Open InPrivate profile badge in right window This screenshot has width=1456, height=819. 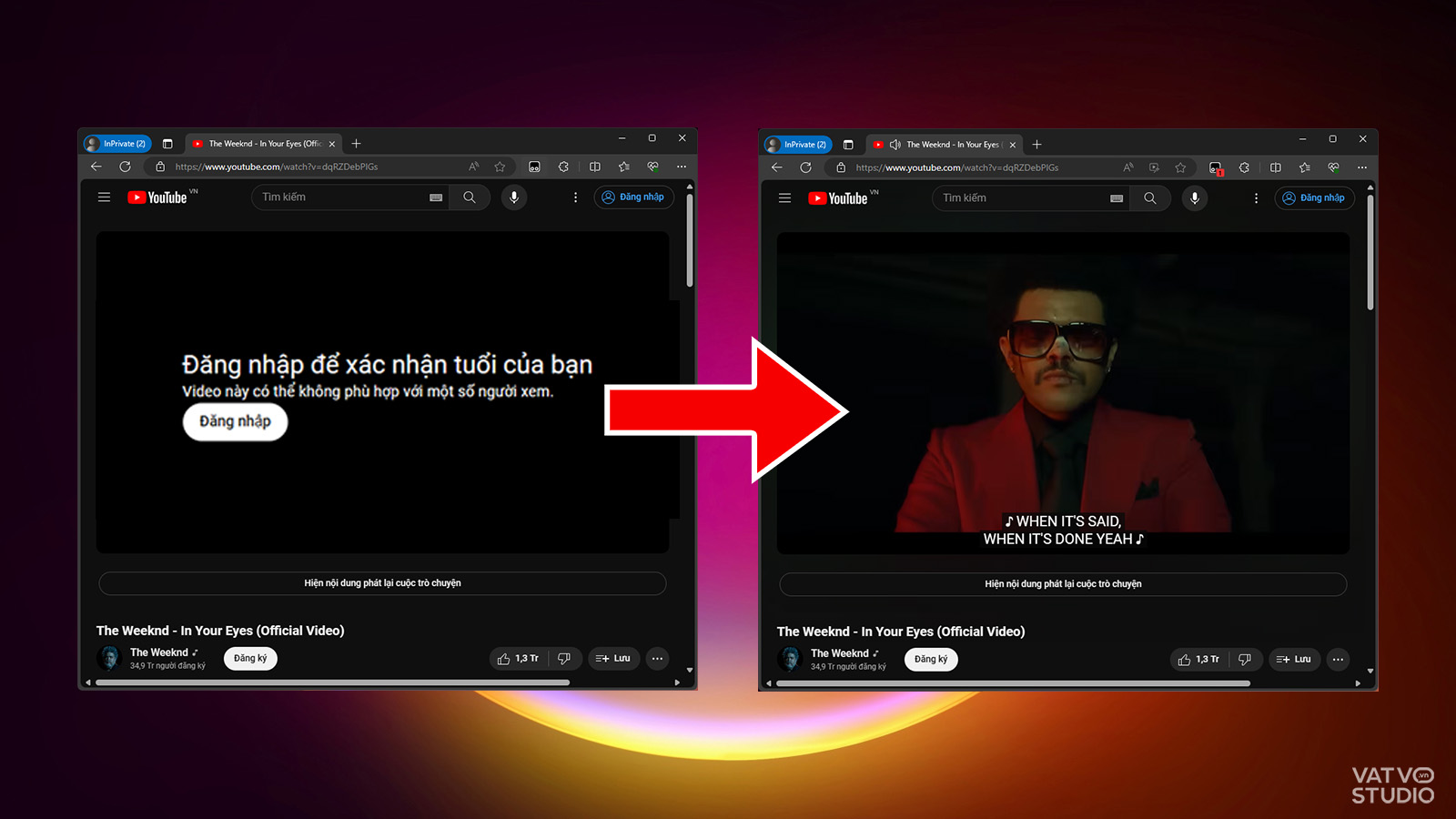pyautogui.click(x=798, y=145)
